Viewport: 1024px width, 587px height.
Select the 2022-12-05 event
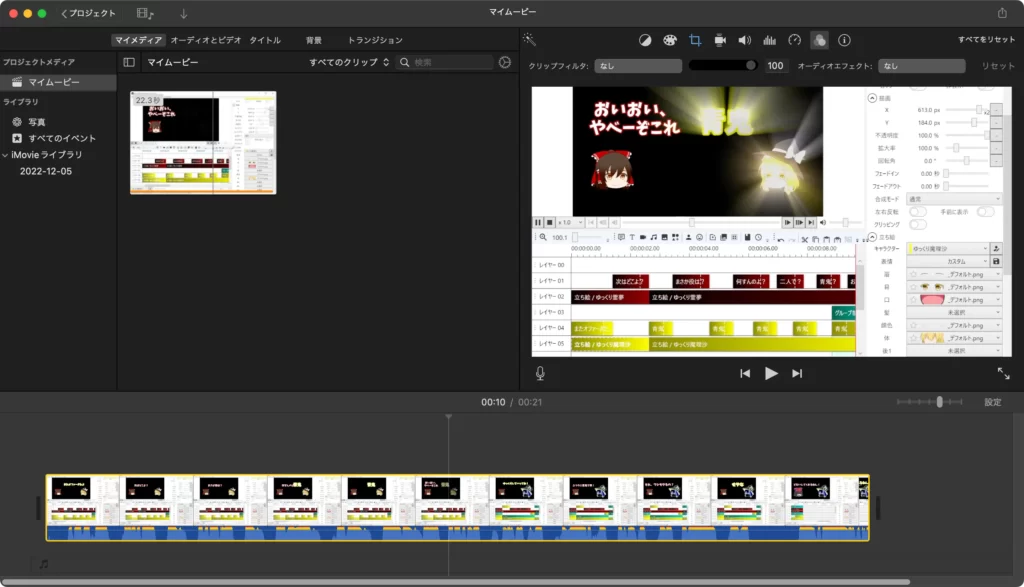click(x=46, y=171)
